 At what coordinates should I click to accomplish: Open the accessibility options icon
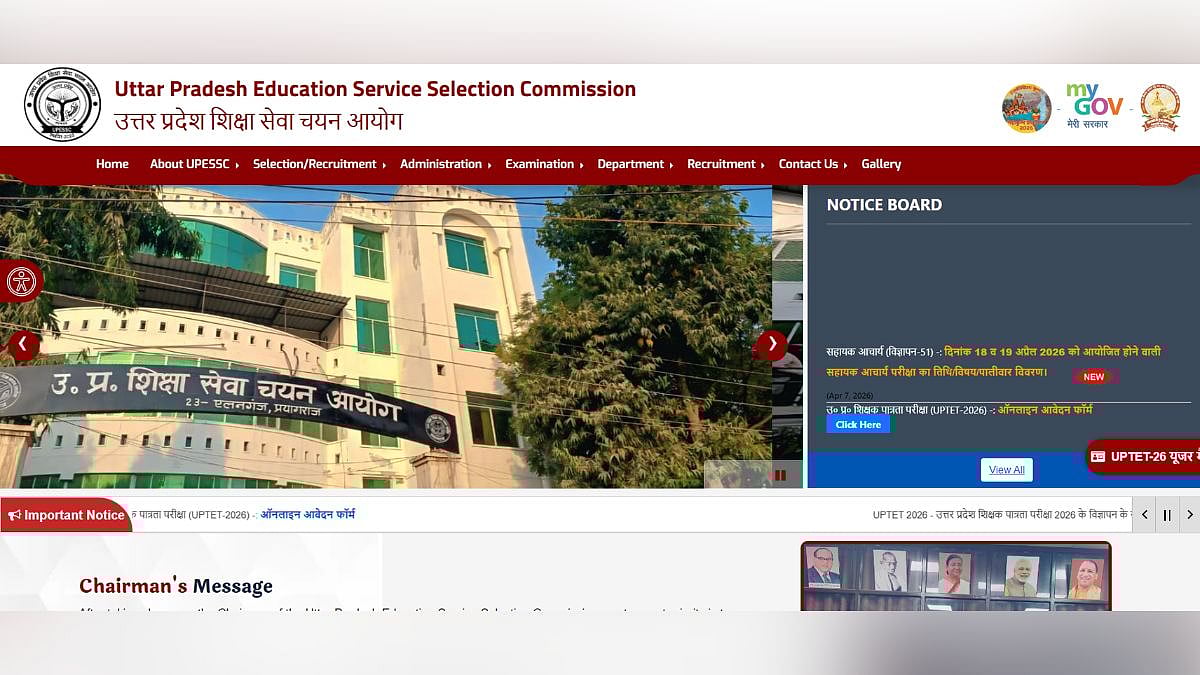tap(20, 282)
